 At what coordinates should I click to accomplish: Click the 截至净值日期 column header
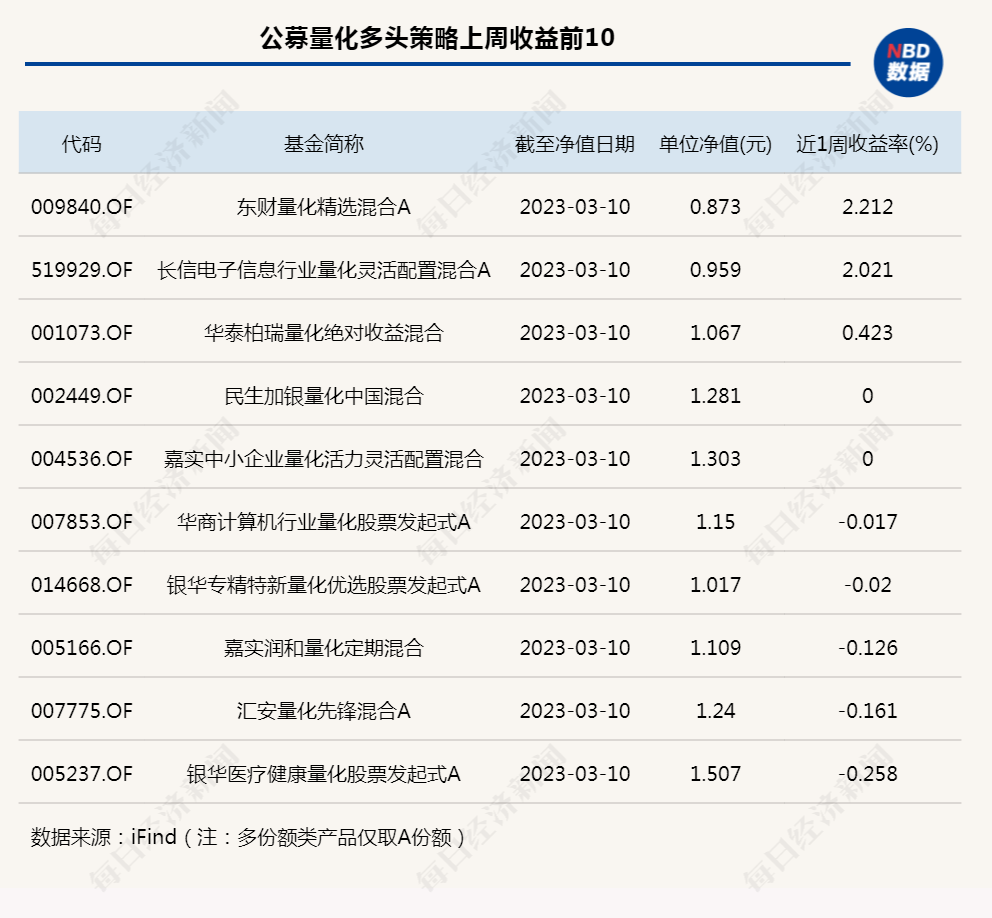pyautogui.click(x=575, y=144)
